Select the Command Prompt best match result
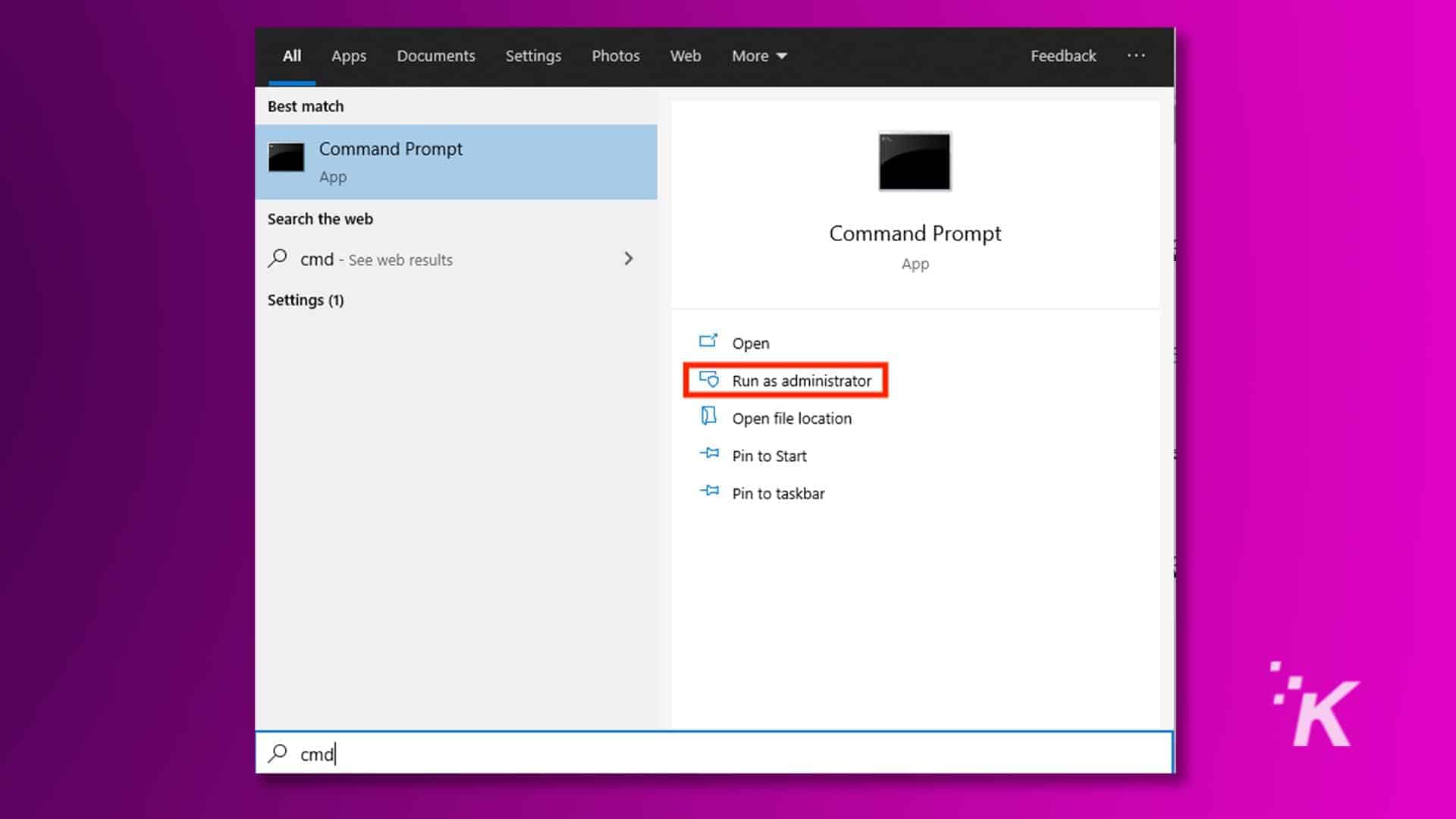The image size is (1456, 819). 456,162
